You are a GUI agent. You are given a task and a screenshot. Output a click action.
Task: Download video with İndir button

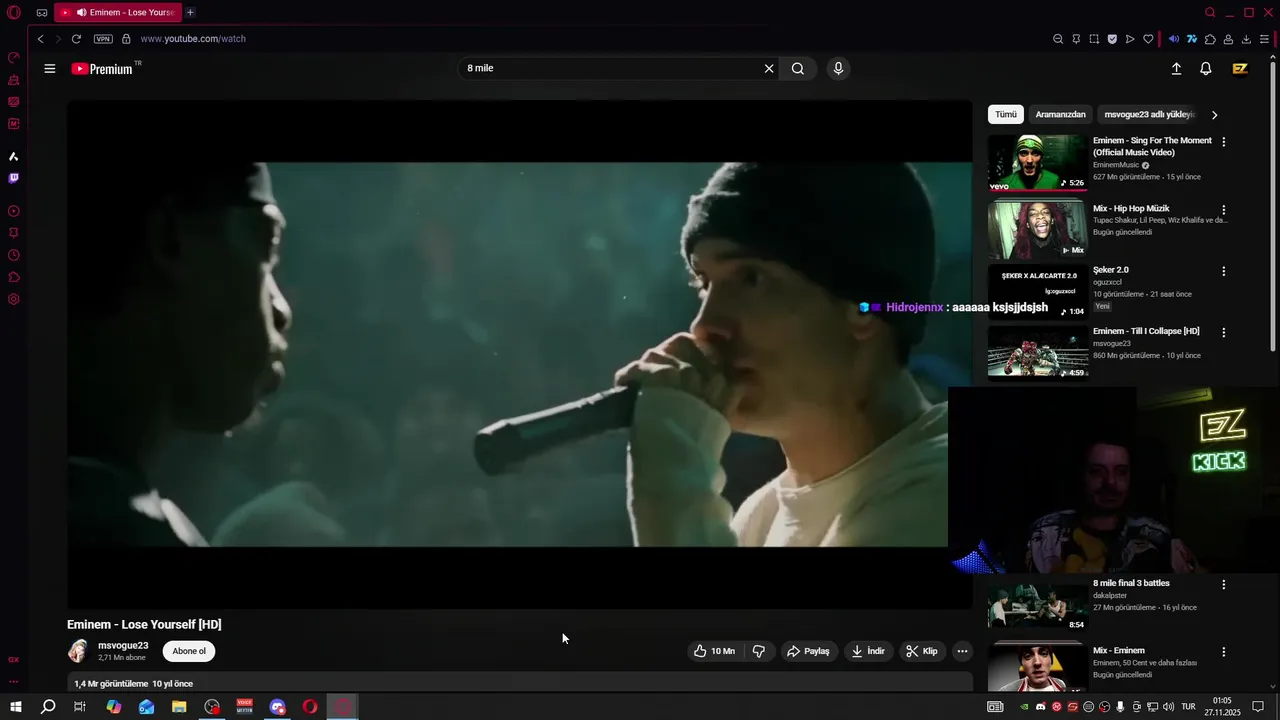(x=868, y=651)
